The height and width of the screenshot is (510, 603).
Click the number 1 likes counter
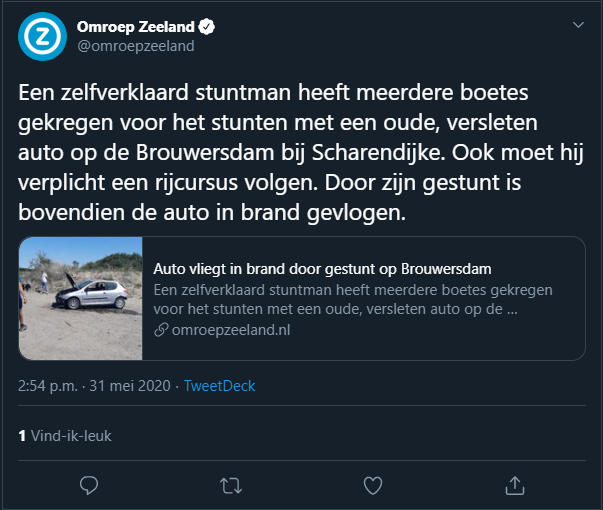pos(21,436)
